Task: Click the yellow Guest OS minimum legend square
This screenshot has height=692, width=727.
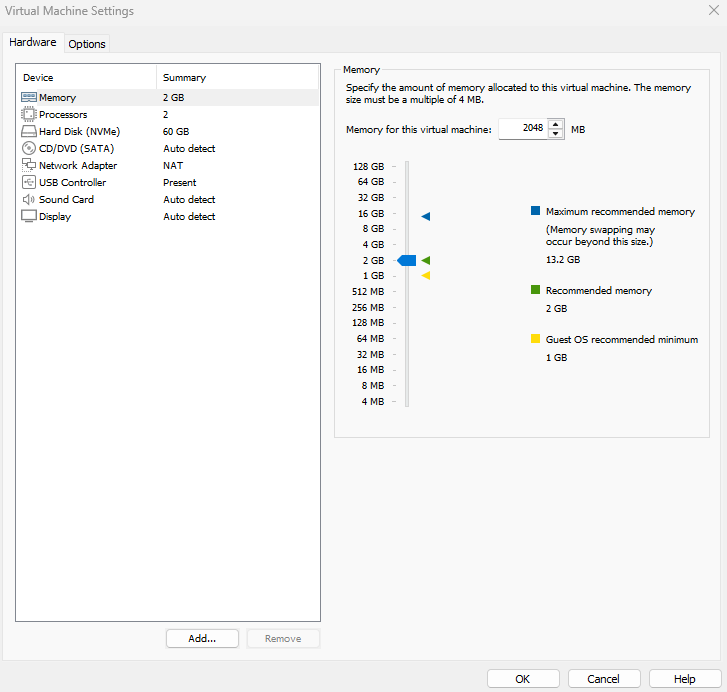Action: (536, 338)
